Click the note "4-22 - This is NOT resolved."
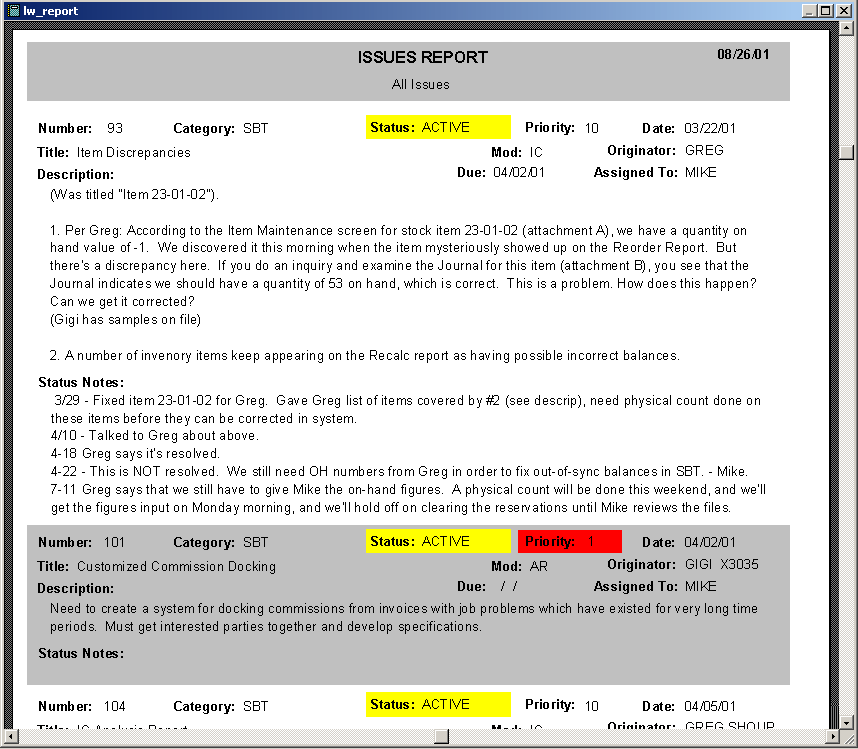Viewport: 858px width, 749px height. [x=399, y=472]
